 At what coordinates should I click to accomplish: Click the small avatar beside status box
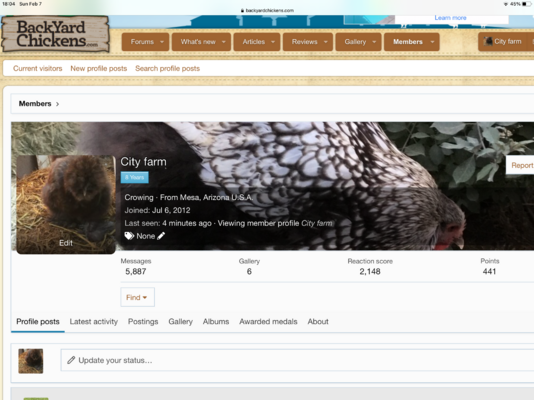coord(31,361)
